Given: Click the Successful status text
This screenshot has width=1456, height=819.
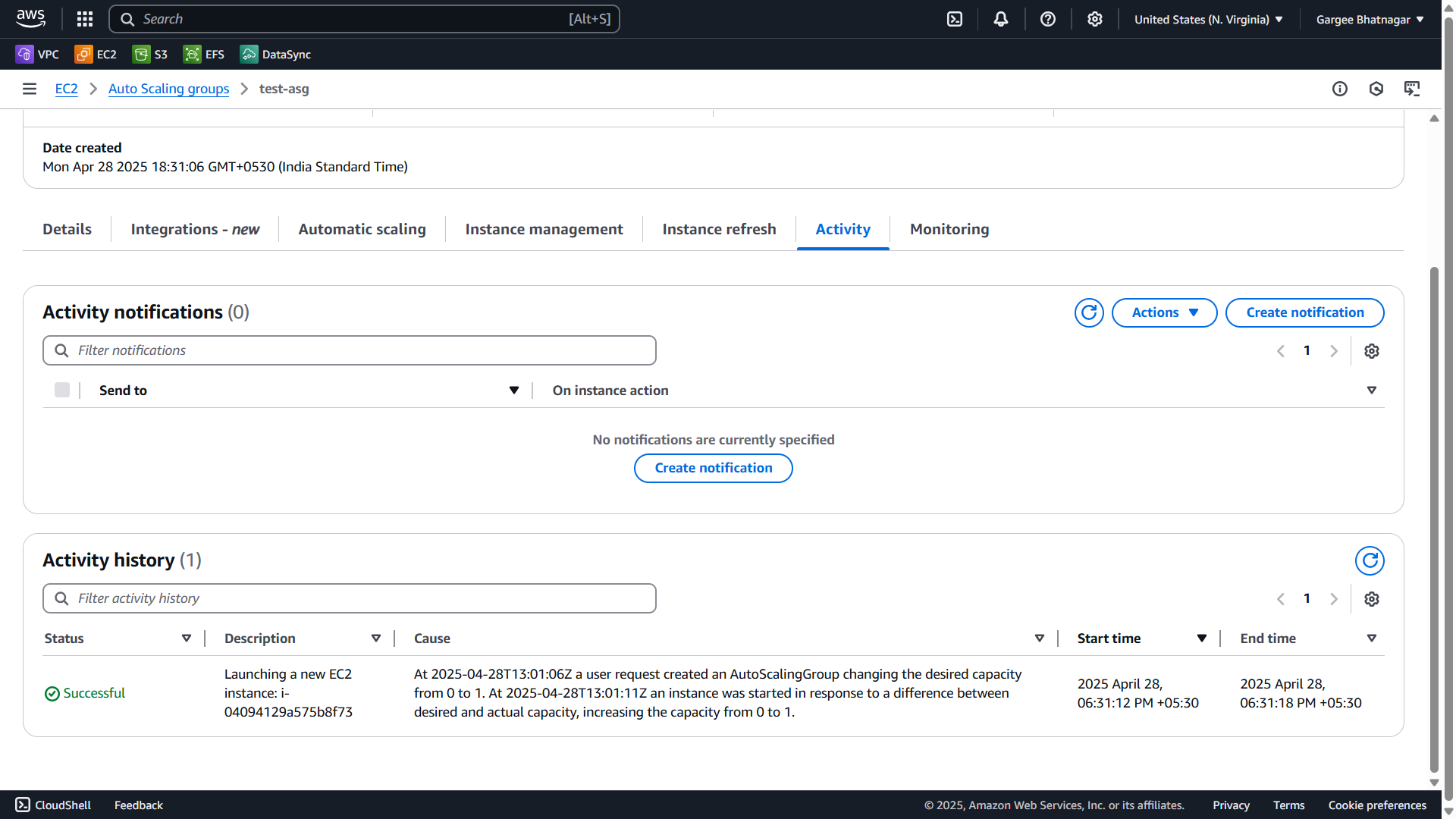Looking at the screenshot, I should coord(94,693).
